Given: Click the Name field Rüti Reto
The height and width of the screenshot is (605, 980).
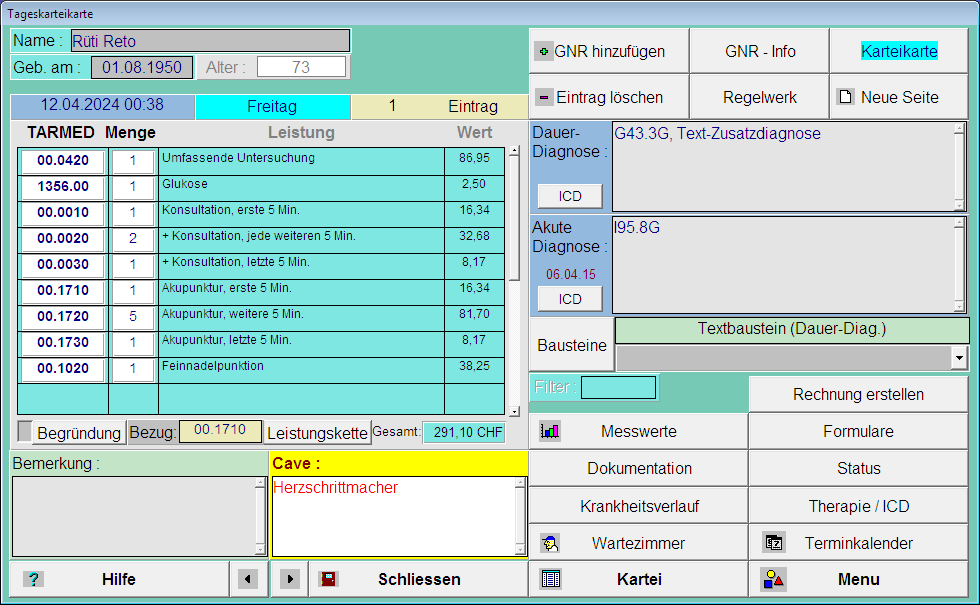Looking at the screenshot, I should coord(210,41).
